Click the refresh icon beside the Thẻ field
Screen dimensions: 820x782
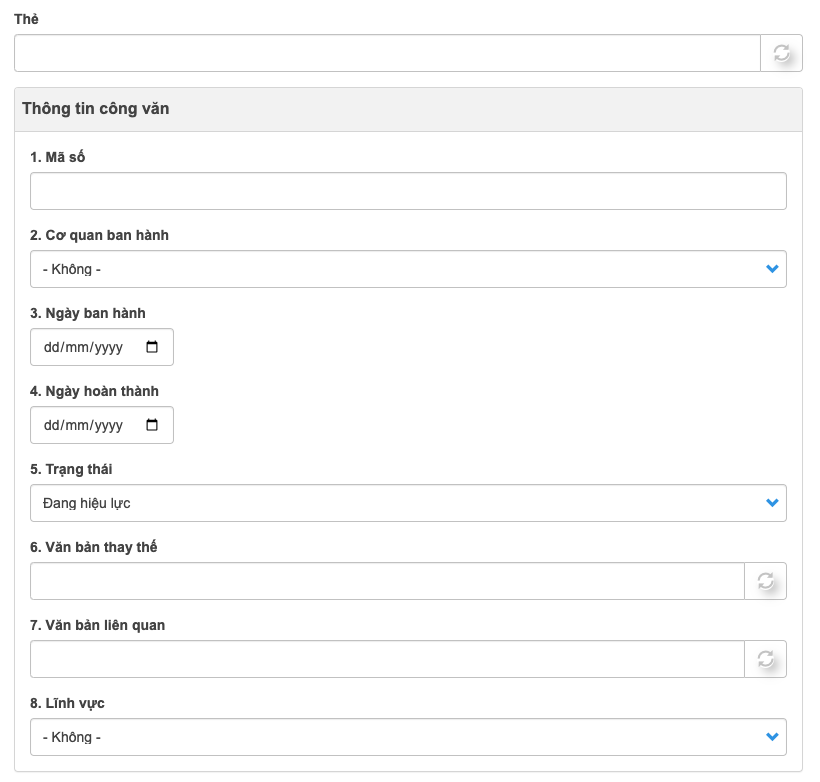[x=782, y=54]
